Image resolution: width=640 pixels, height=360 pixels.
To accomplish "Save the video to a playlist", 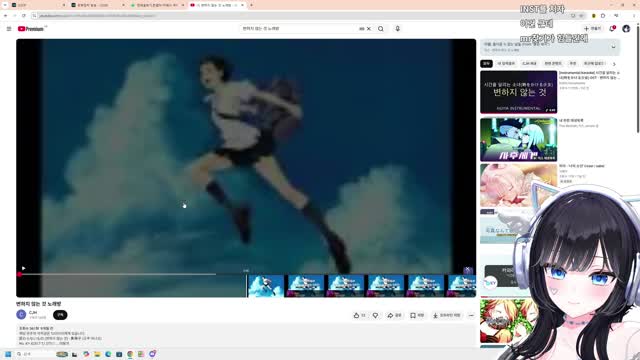I will (417, 315).
